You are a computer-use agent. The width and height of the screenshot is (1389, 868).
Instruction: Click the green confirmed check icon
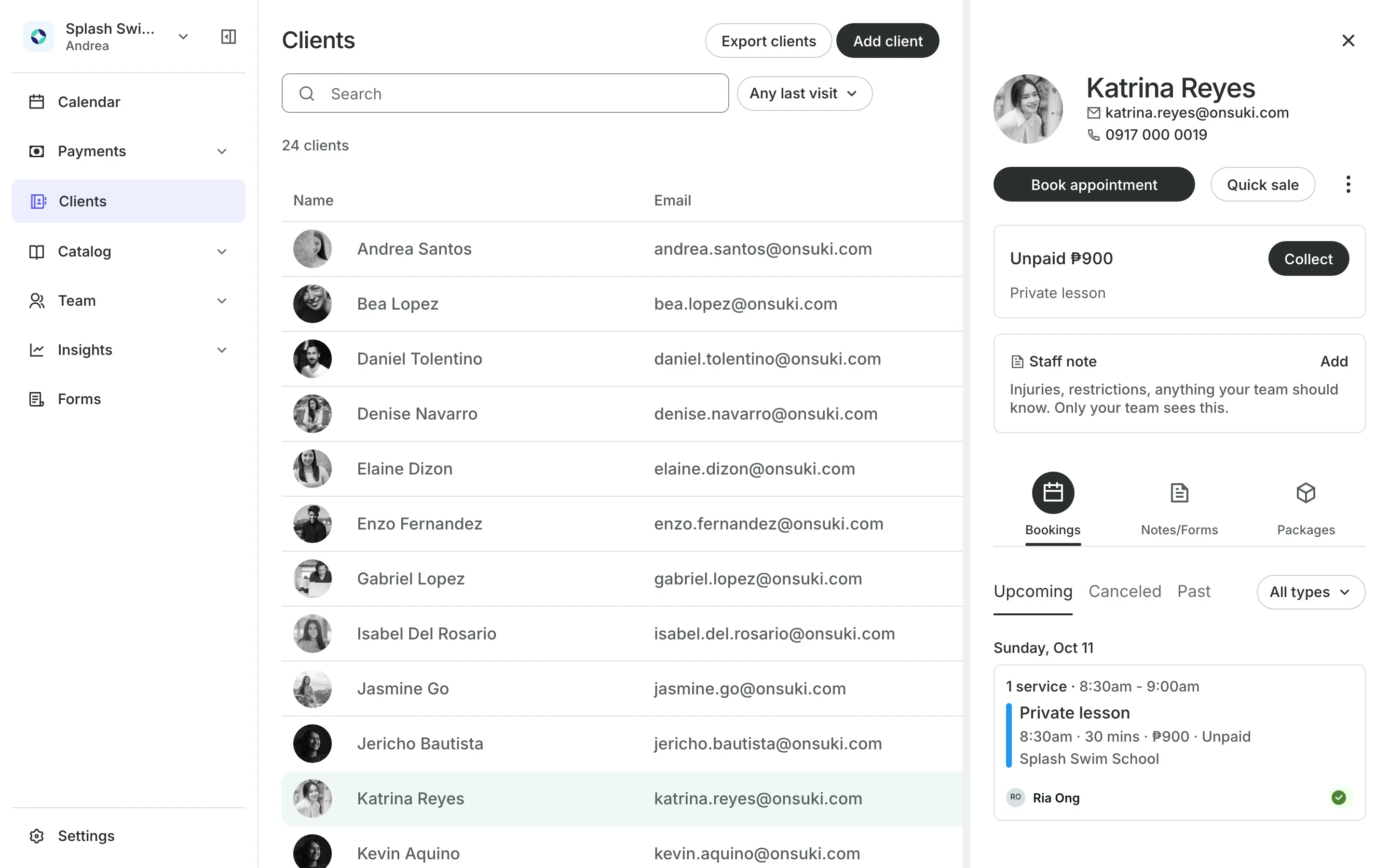(x=1338, y=798)
